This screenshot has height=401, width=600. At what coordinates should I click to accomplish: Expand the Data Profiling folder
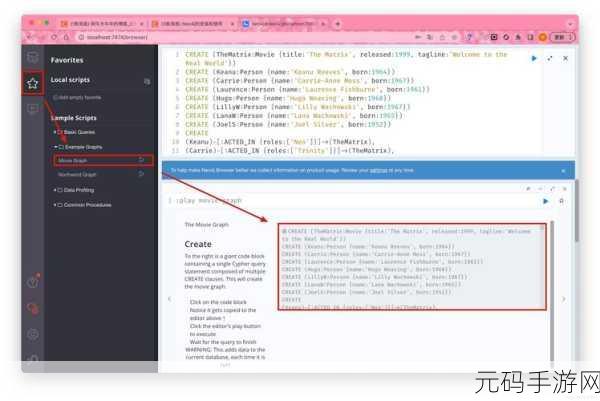(x=75, y=190)
